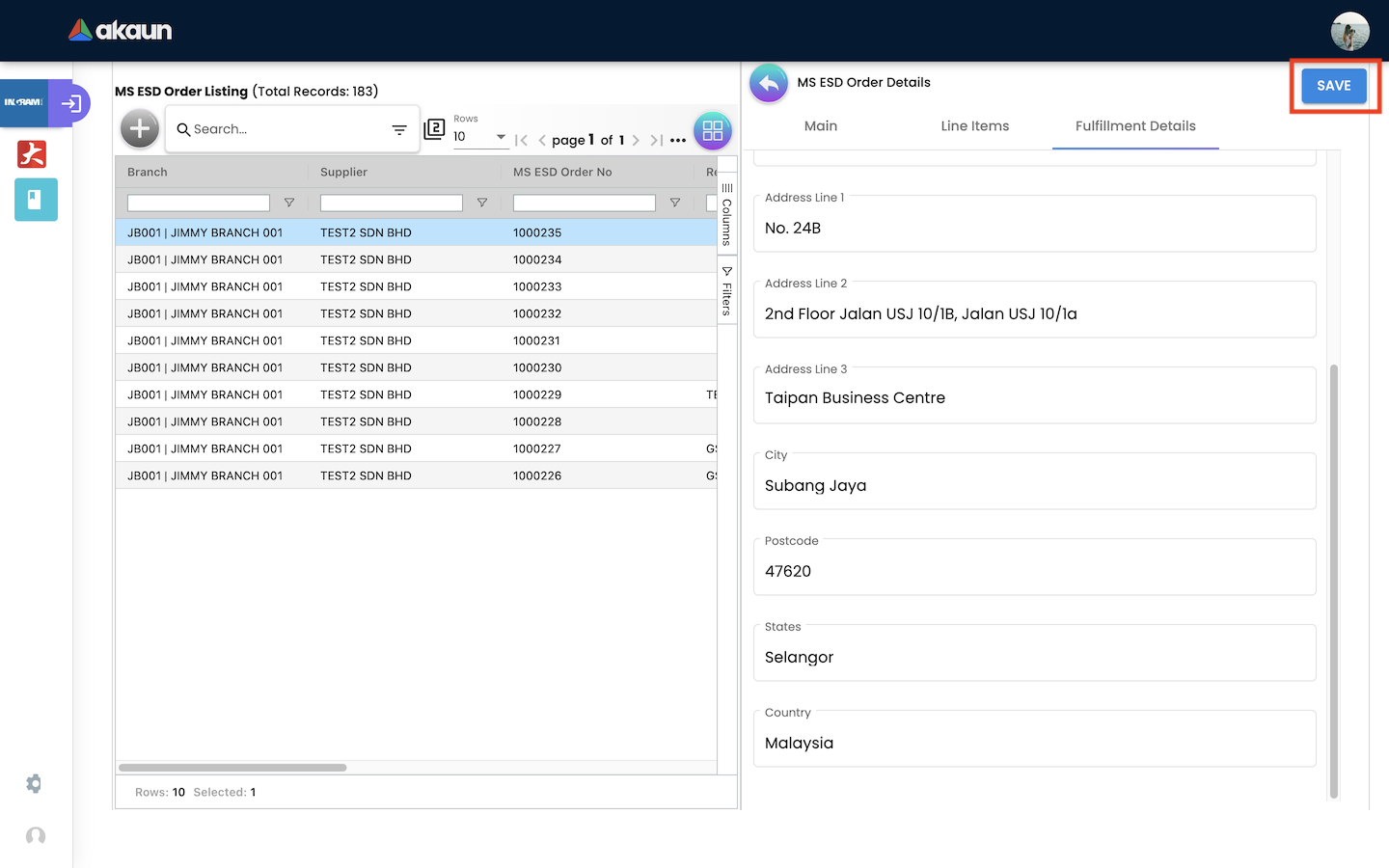Screen dimensions: 1389x868
Task: Open the user avatar in top bar
Action: pyautogui.click(x=1349, y=31)
